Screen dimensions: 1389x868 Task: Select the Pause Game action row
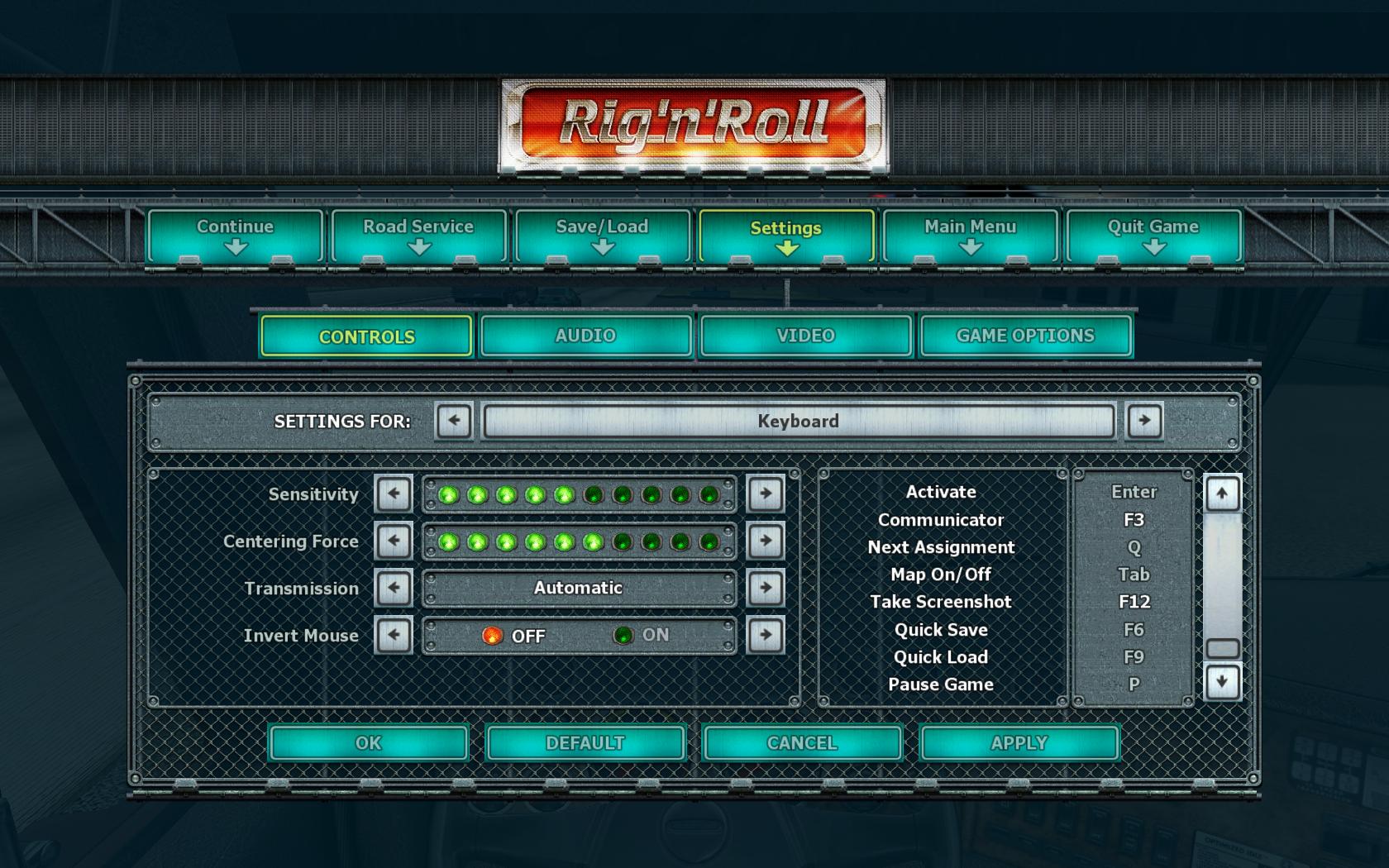941,684
